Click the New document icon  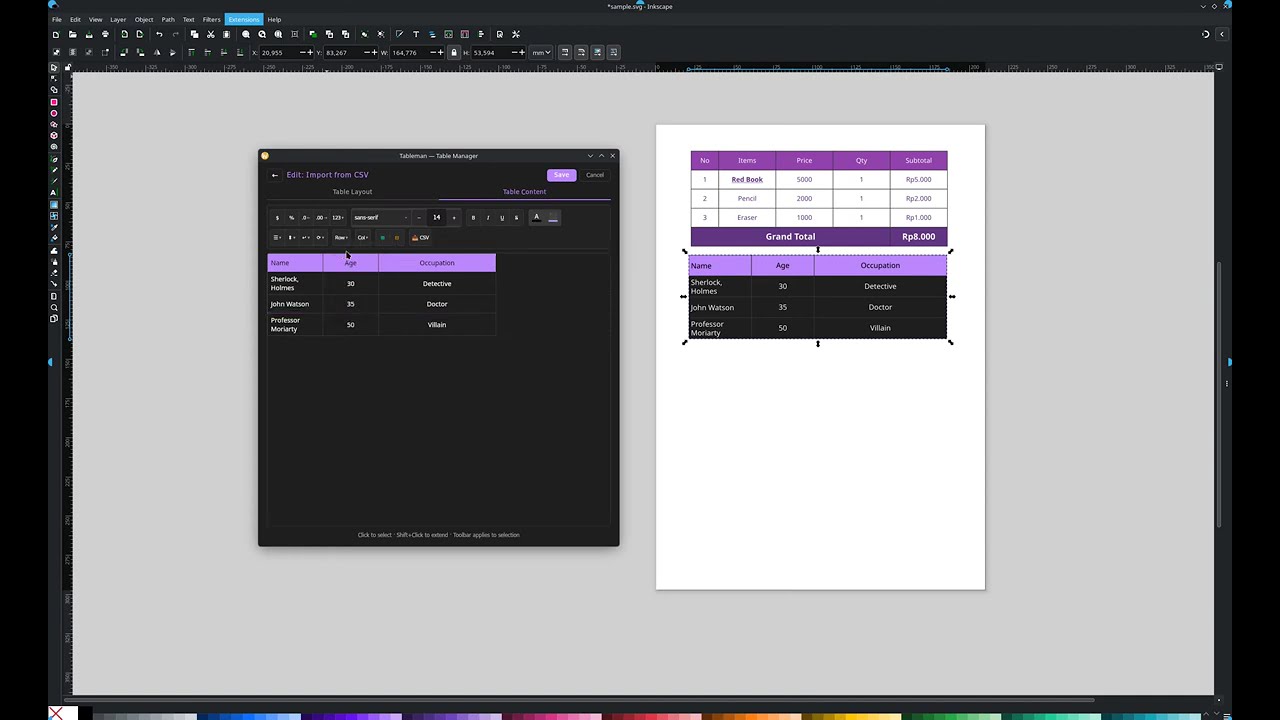click(x=56, y=34)
